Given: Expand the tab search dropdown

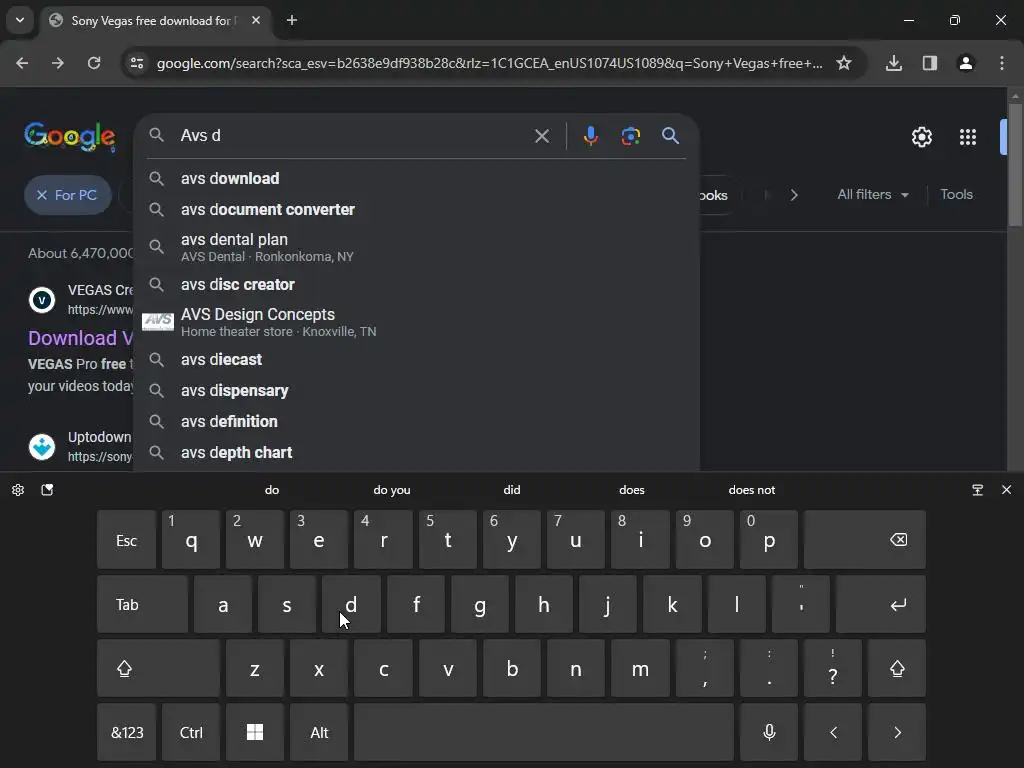Looking at the screenshot, I should (x=20, y=20).
